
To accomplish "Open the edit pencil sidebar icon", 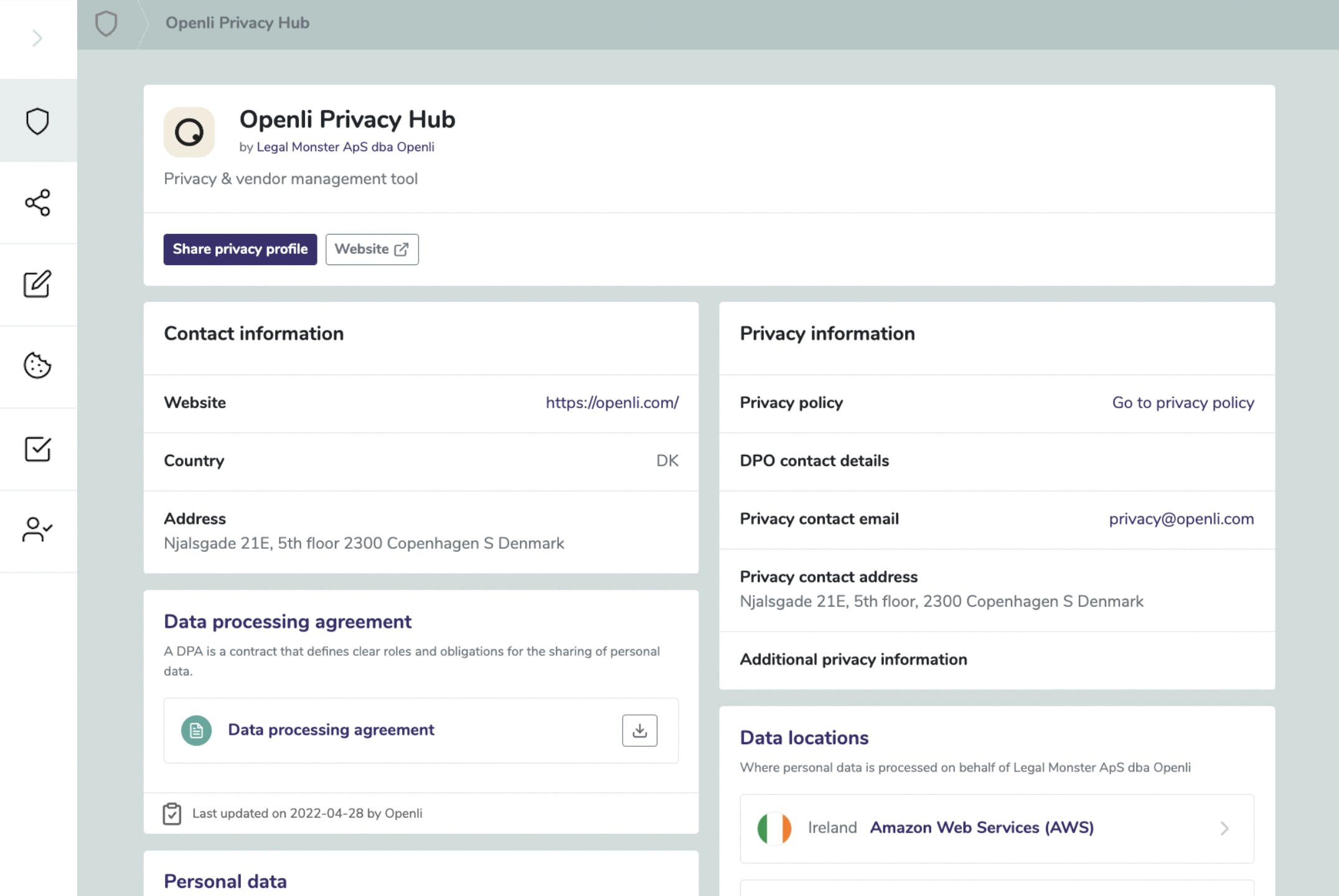I will 37,284.
